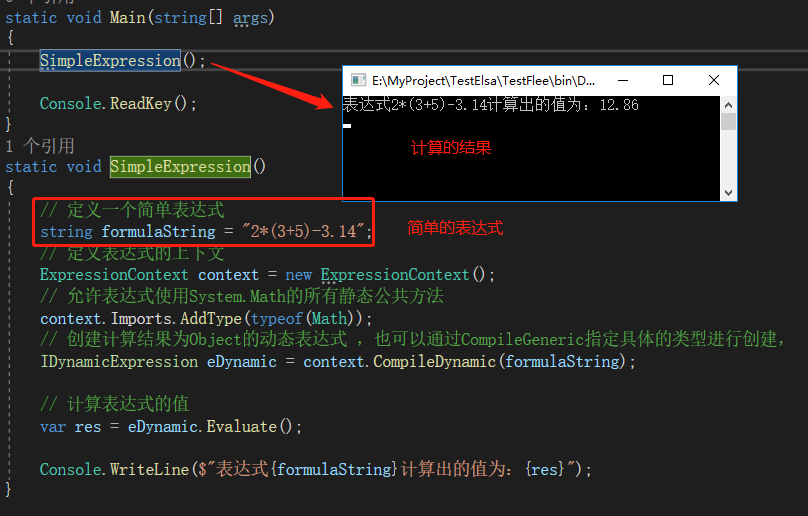Click the '// 计算表达式的值' comment
This screenshot has height=516, width=808.
pos(114,404)
